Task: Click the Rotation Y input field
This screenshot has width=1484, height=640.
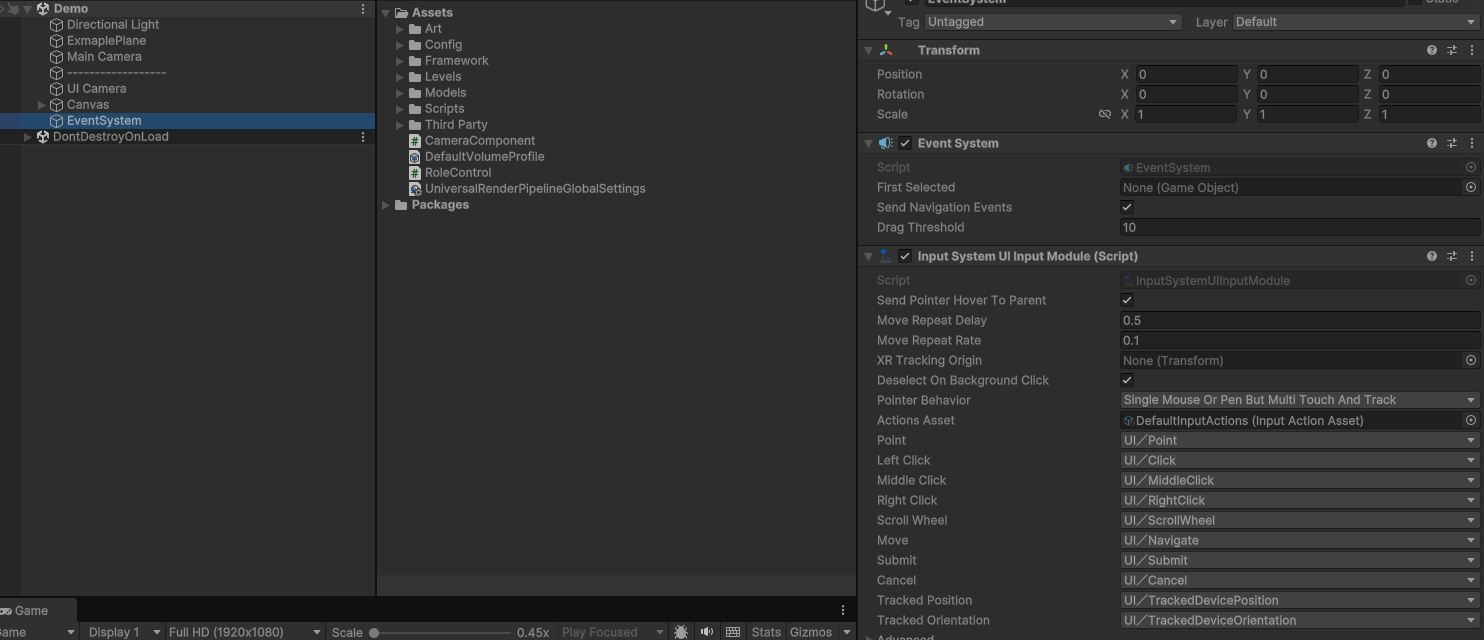Action: pyautogui.click(x=1307, y=94)
